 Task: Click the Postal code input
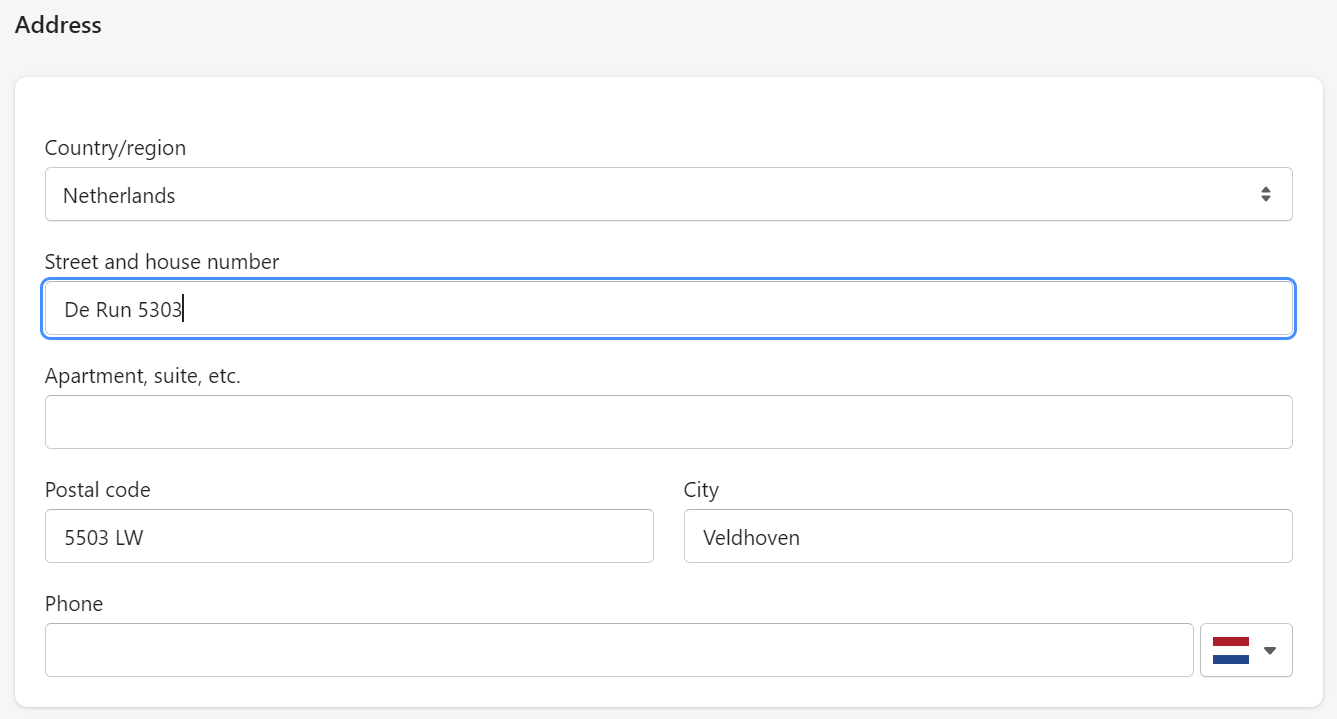pos(349,536)
